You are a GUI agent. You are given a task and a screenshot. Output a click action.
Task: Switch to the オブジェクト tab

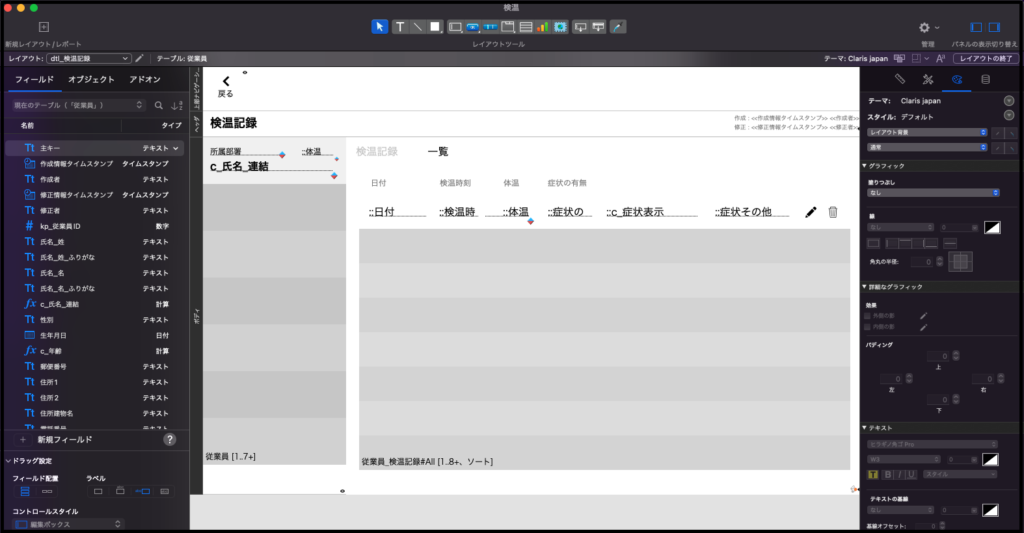pos(91,80)
